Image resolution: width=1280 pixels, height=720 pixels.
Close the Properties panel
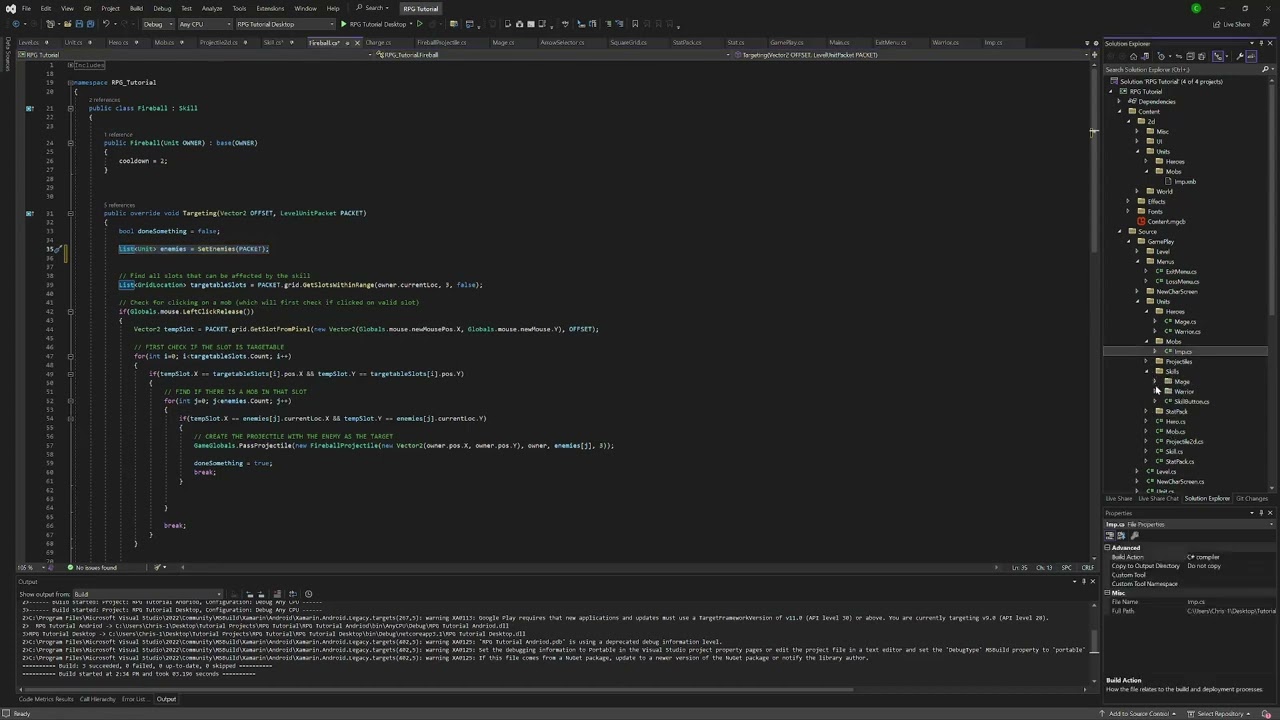[1270, 513]
